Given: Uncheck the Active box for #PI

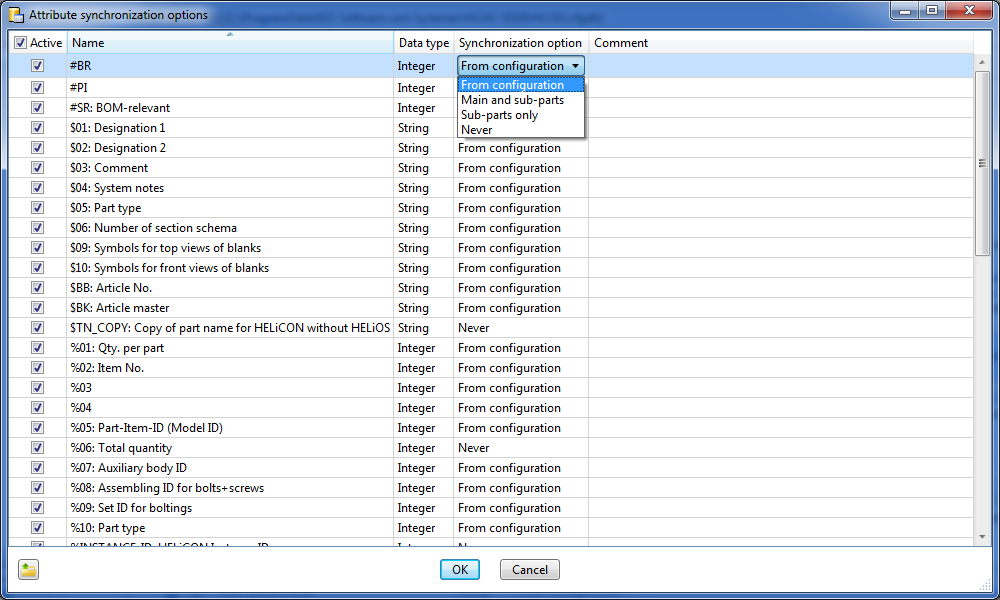Looking at the screenshot, I should (38, 87).
